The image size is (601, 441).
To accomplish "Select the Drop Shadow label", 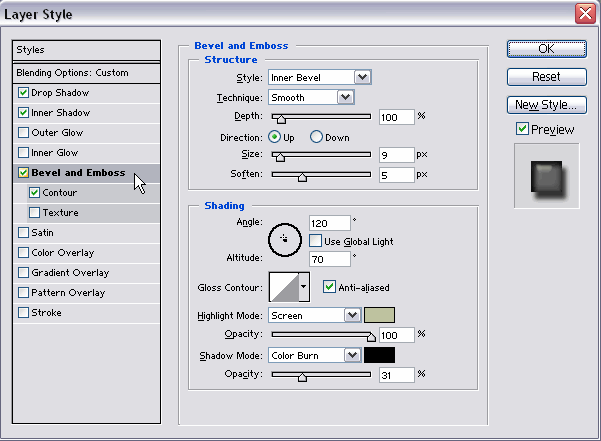I will [x=60, y=93].
